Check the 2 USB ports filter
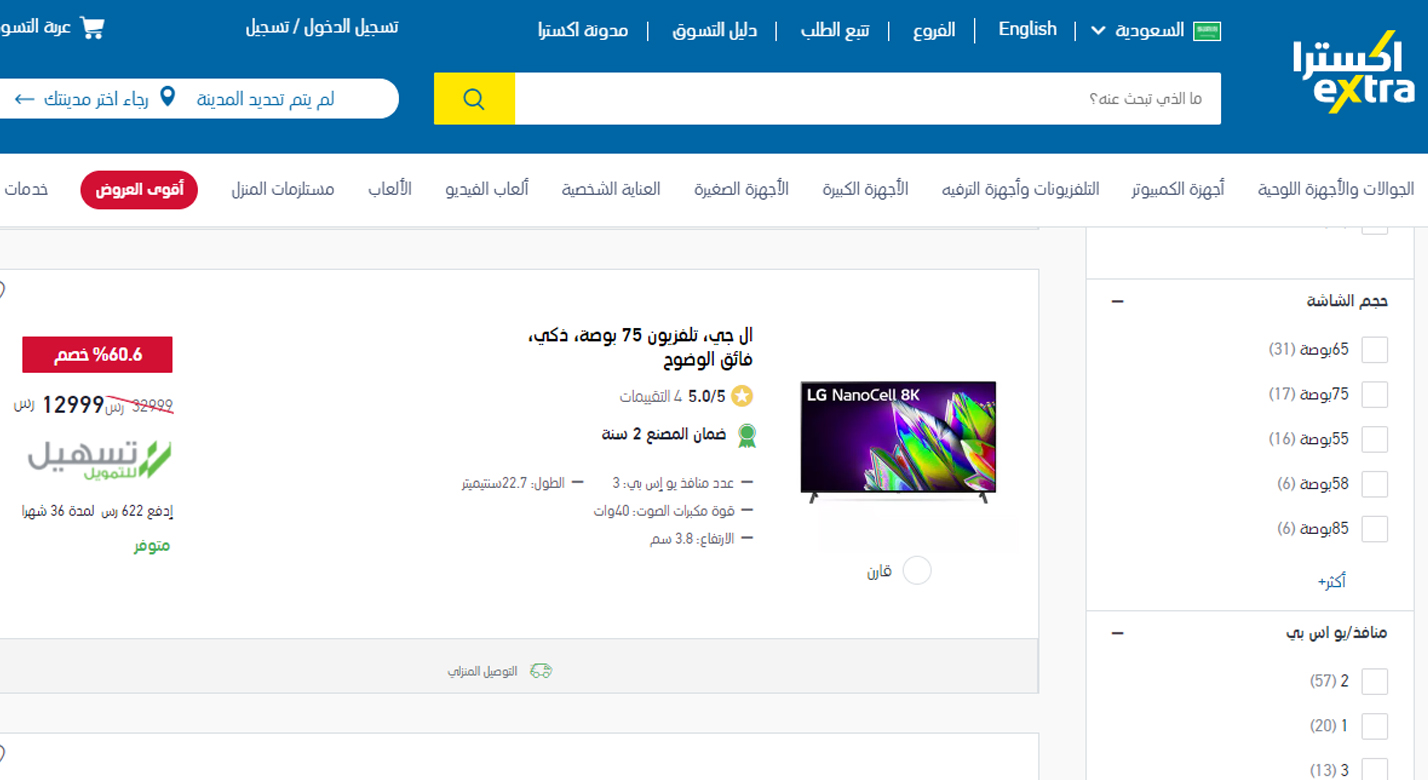Screen dimensions: 1428x780 pyautogui.click(x=1375, y=682)
